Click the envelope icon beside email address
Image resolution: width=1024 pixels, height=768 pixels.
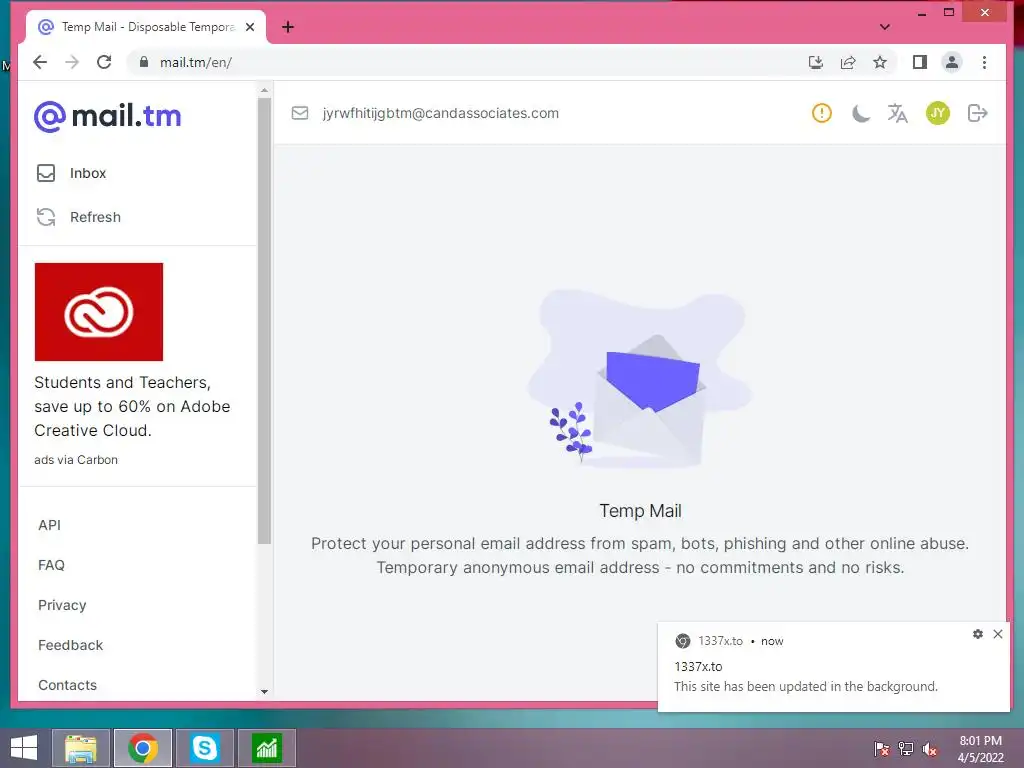pos(300,113)
